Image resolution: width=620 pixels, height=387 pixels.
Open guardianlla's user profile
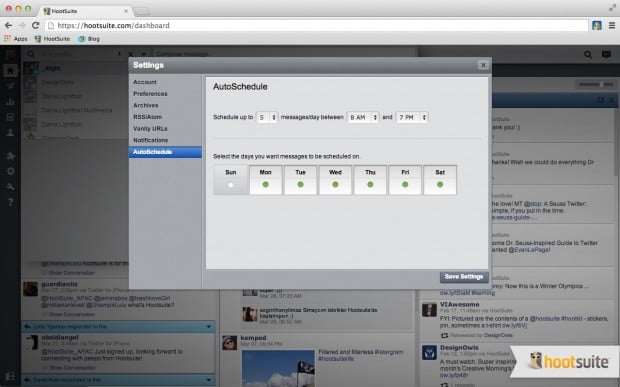59,284
